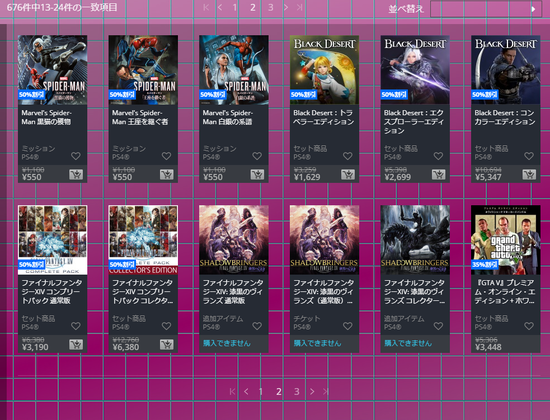Screen dimensions: 550x420
Task: Wishlist FFXIV コンプリートパック 通常版 heart
Action: pos(76,326)
